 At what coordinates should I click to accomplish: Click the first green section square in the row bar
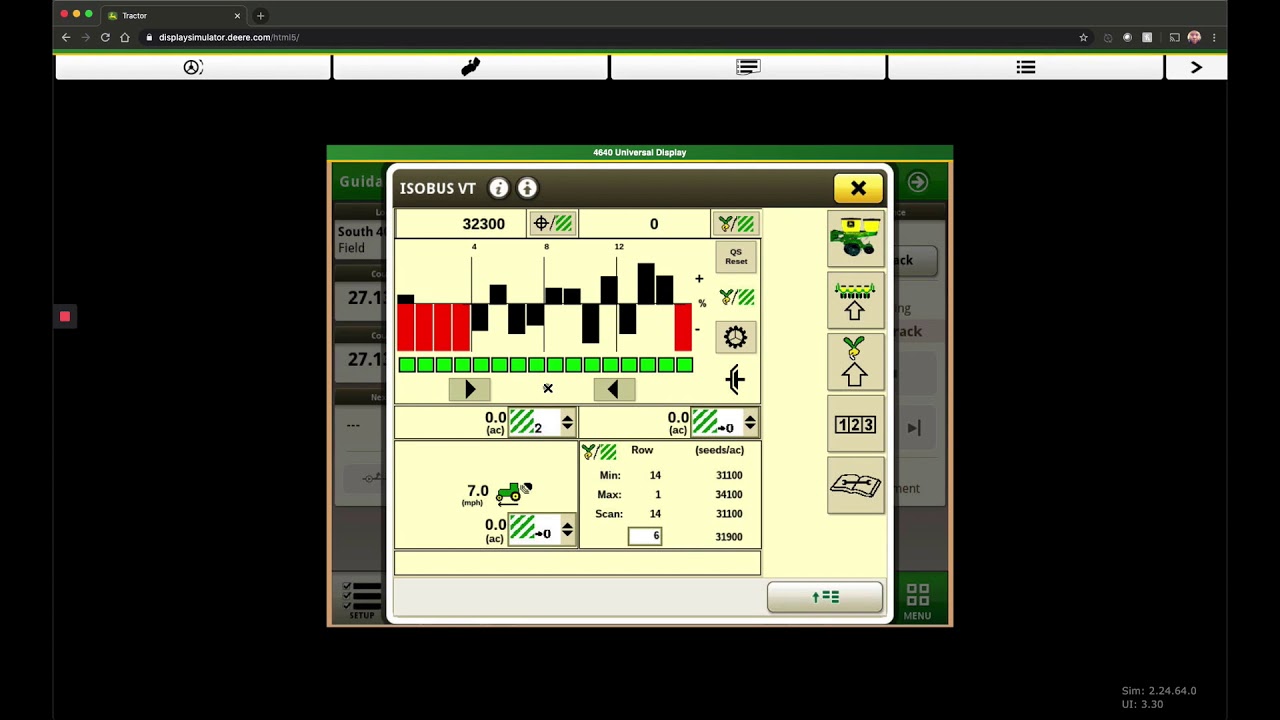pos(407,365)
